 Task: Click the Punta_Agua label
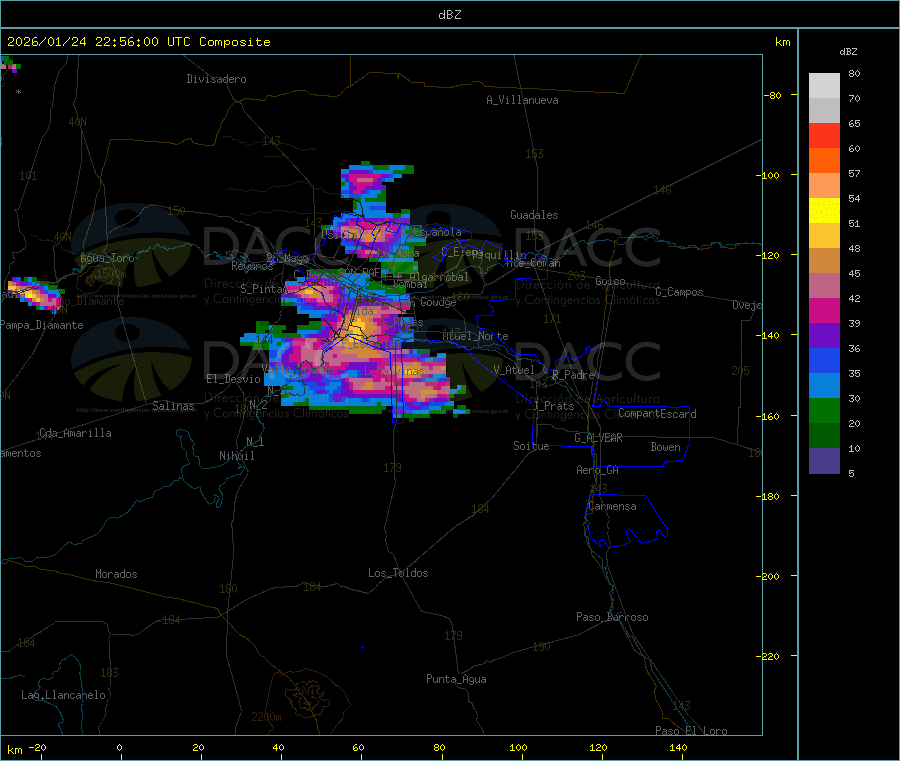click(x=456, y=679)
